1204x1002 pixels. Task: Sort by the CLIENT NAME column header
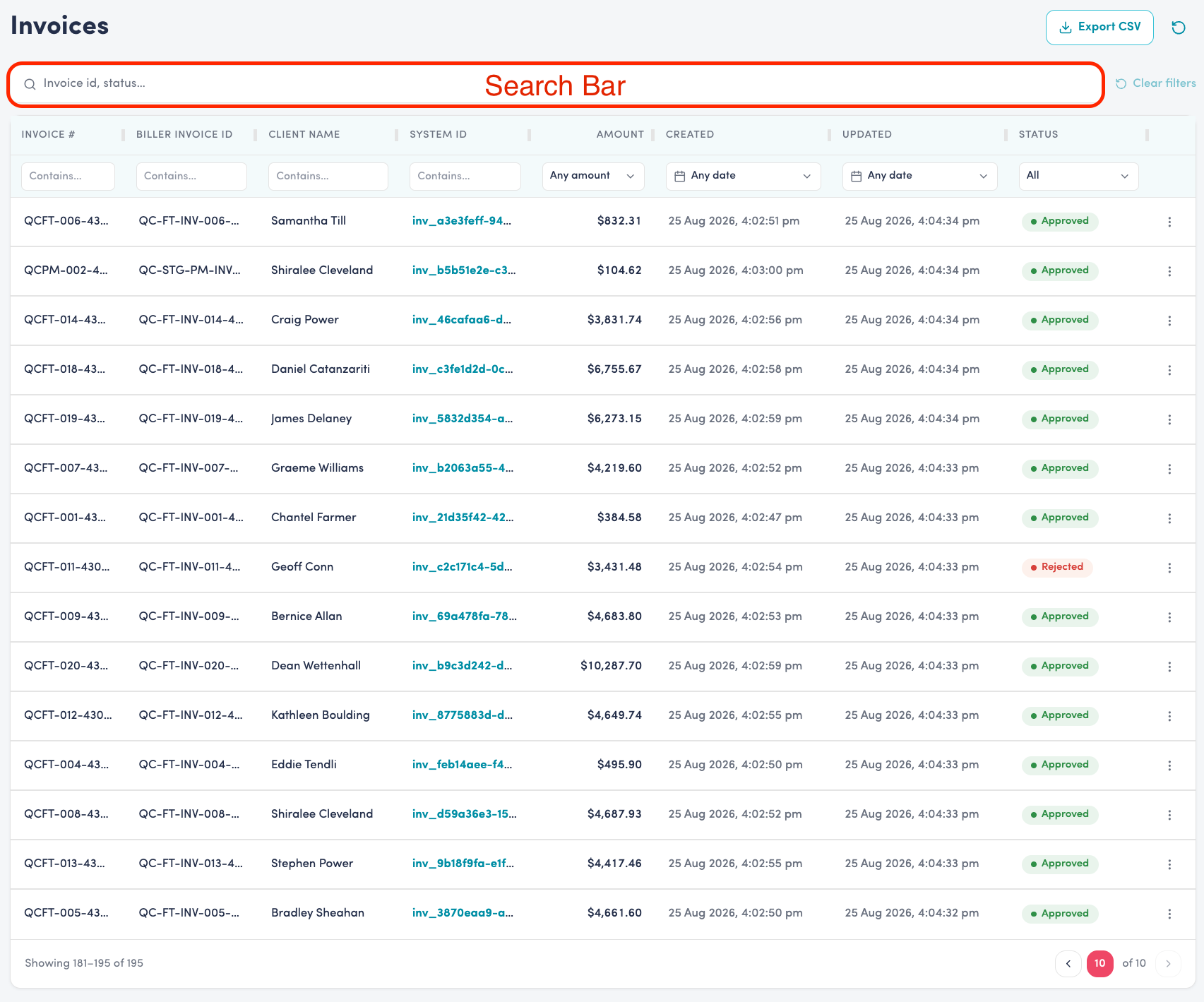click(304, 134)
